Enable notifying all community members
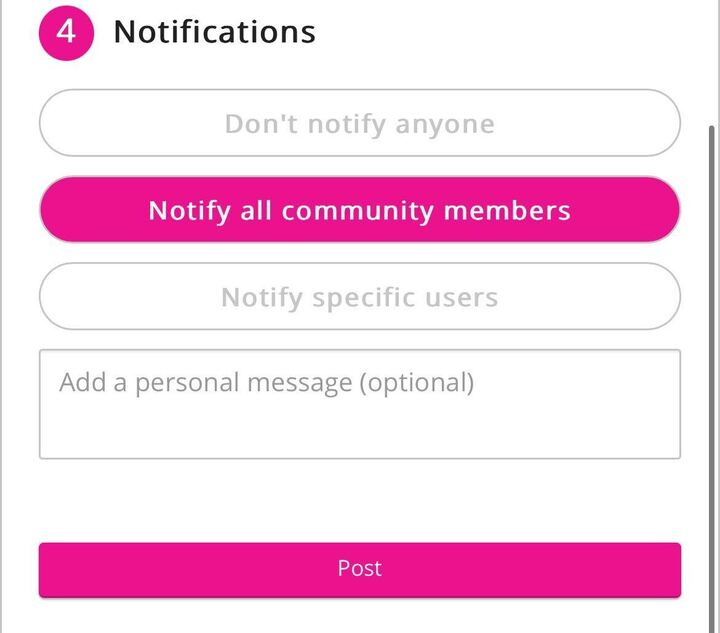 click(359, 210)
